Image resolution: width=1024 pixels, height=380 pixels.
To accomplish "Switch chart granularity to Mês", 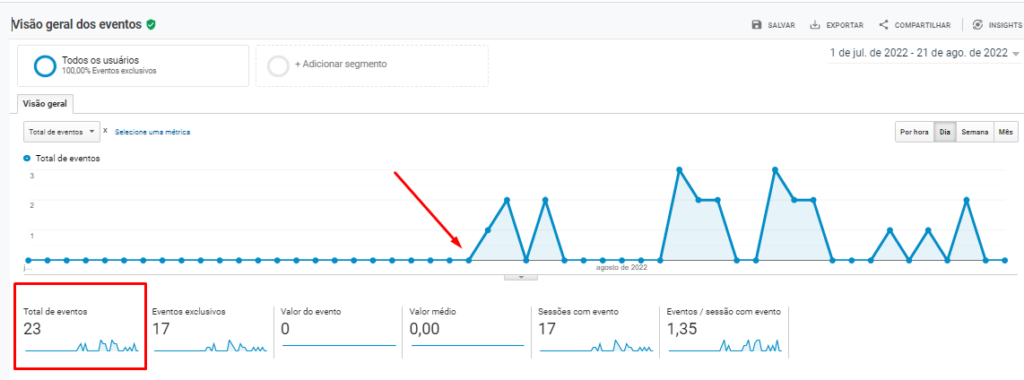I will point(1006,132).
